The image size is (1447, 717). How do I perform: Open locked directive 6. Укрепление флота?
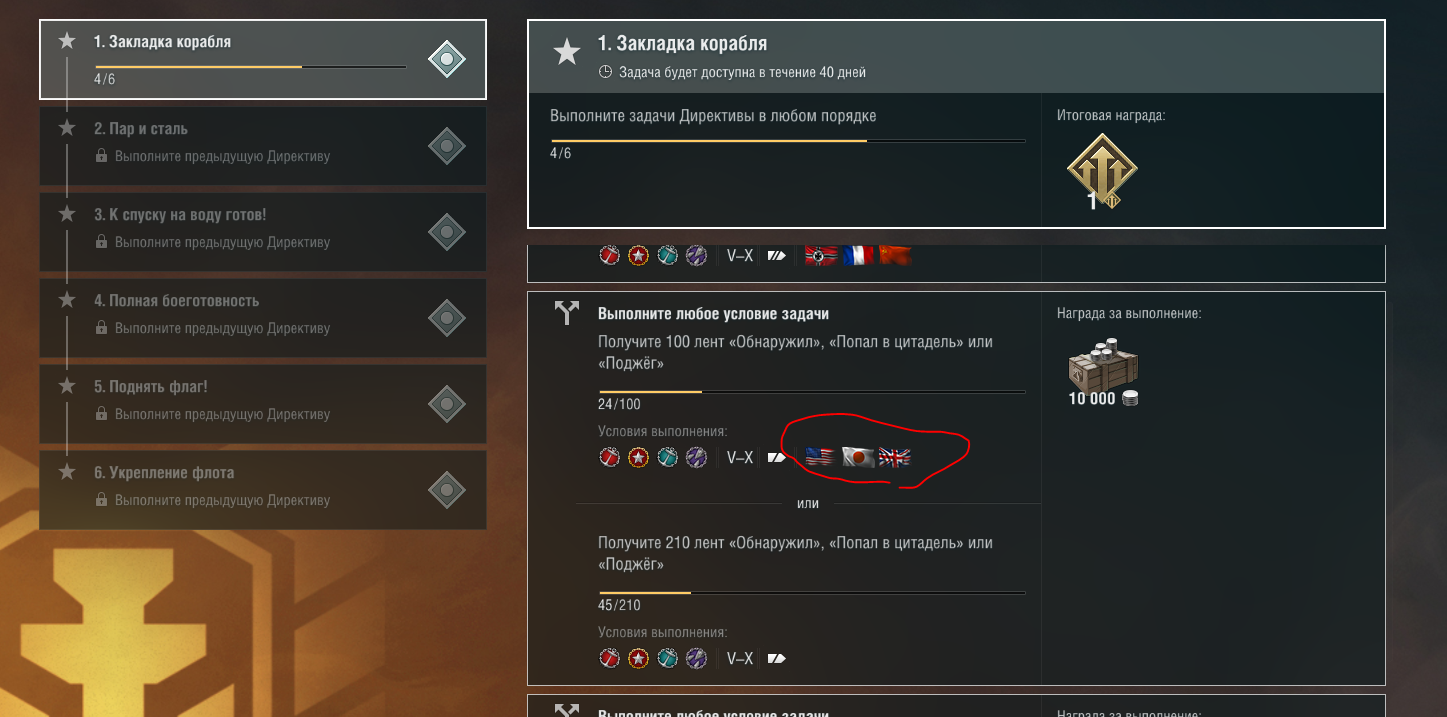pos(263,490)
